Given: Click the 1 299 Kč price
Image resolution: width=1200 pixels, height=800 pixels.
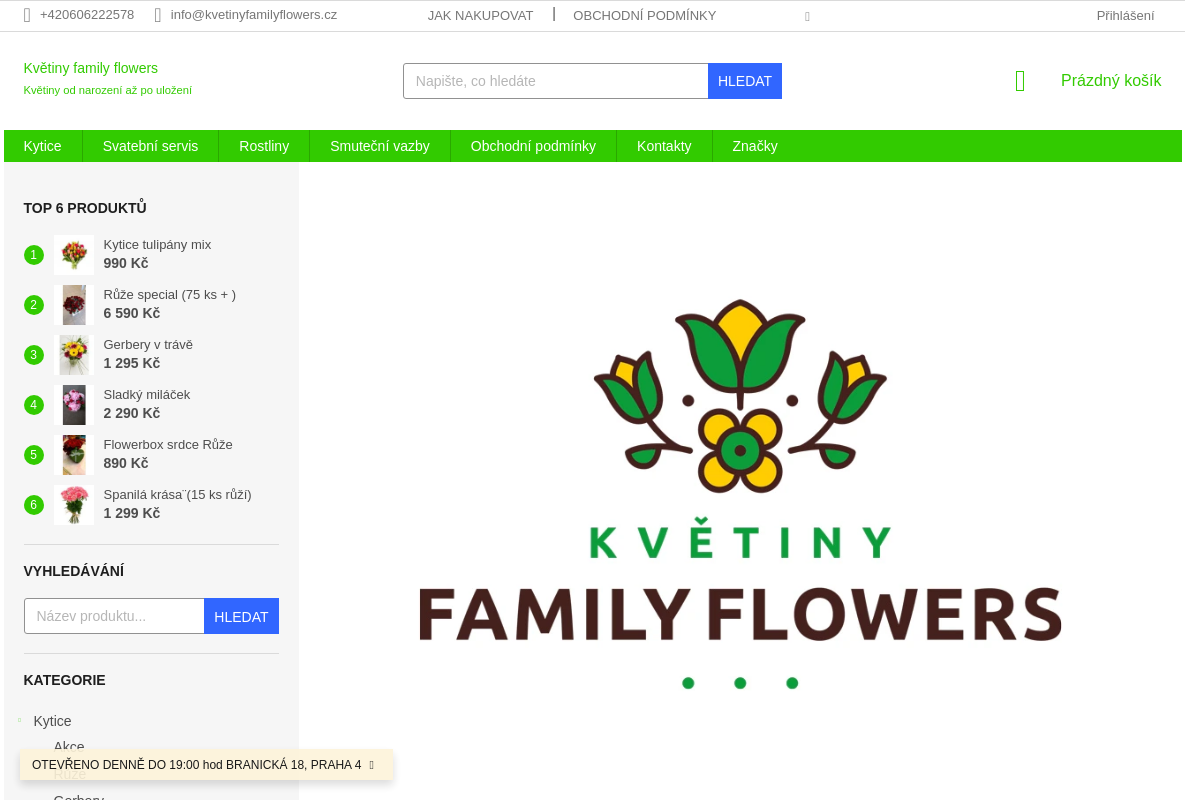Looking at the screenshot, I should coord(132,513).
